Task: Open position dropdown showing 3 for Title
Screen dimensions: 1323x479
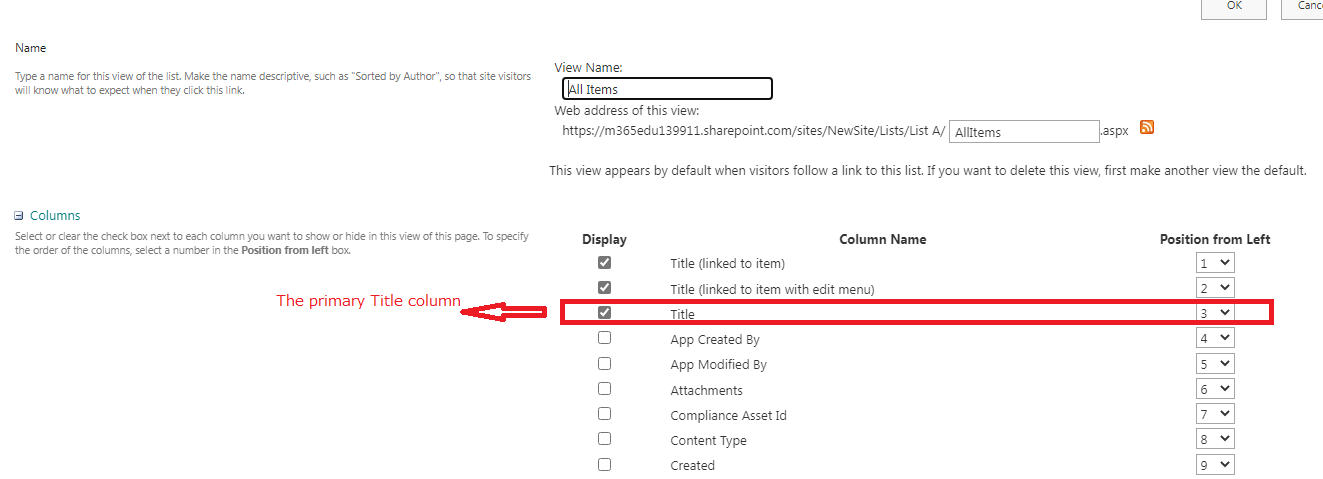Action: (x=1216, y=313)
